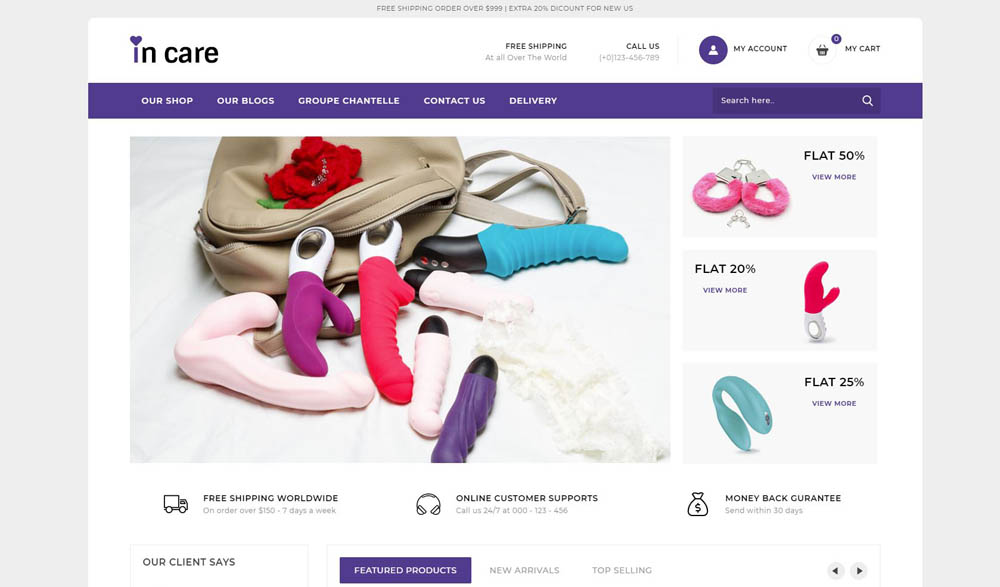Viewport: 1000px width, 587px height.
Task: Select Groupe Chantelle in the navigation bar
Action: (x=349, y=101)
